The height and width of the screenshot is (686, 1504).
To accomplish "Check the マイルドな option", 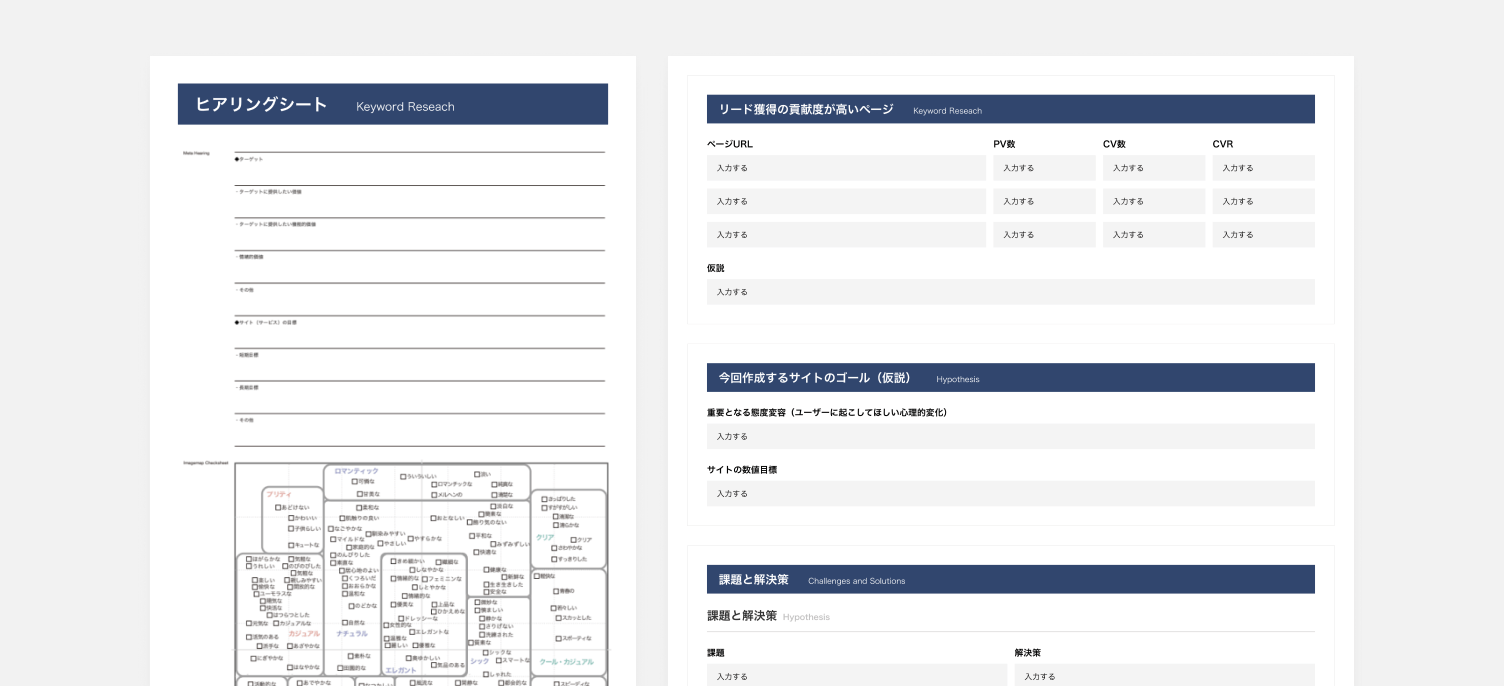I will pyautogui.click(x=332, y=539).
